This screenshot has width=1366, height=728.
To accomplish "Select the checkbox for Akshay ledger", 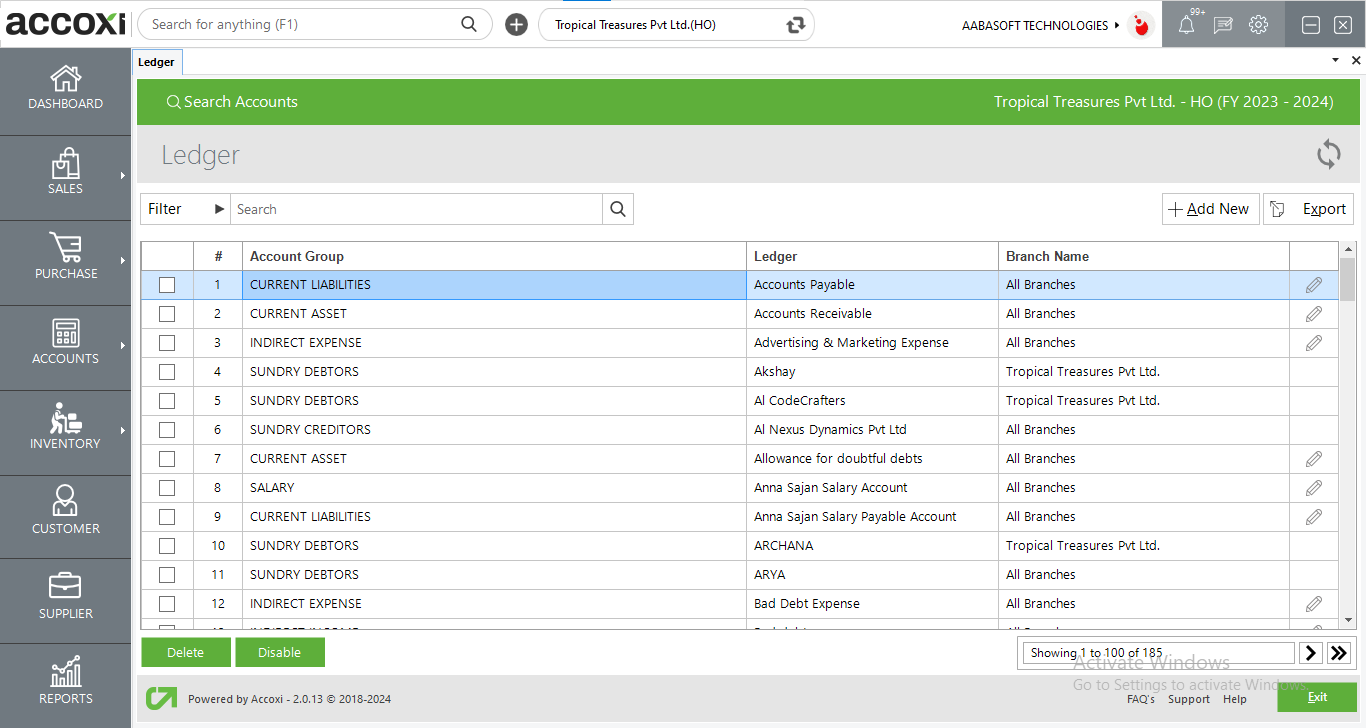I will (x=167, y=372).
